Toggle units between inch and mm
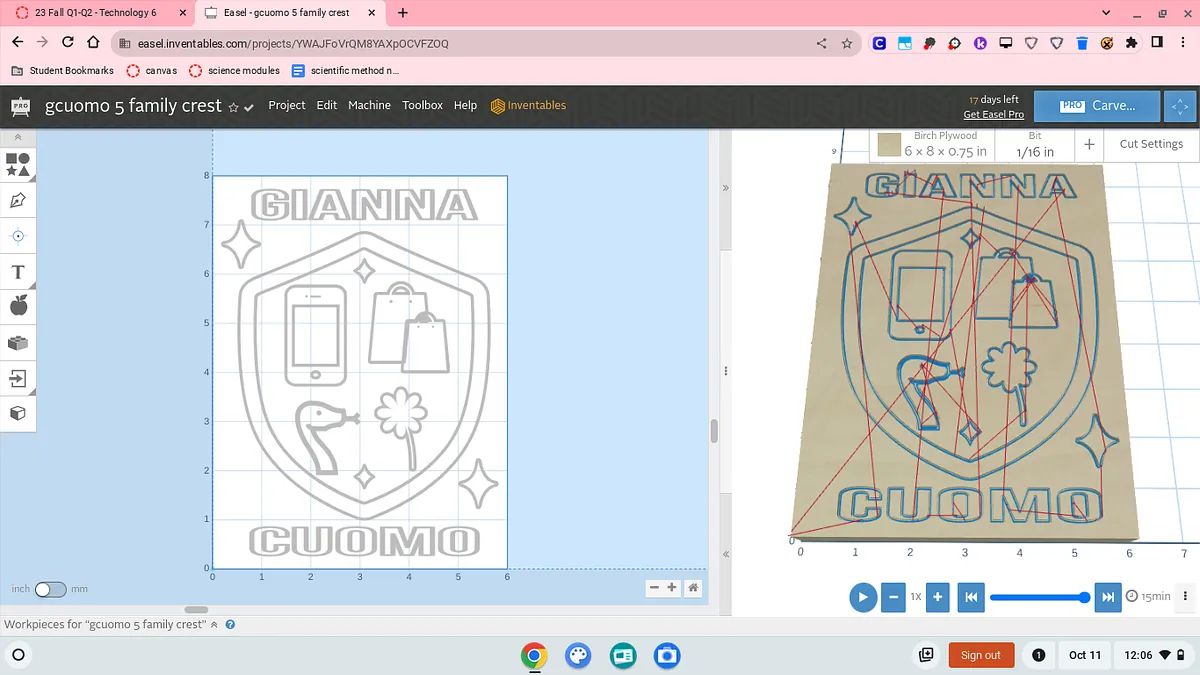This screenshot has height=675, width=1200. point(50,589)
